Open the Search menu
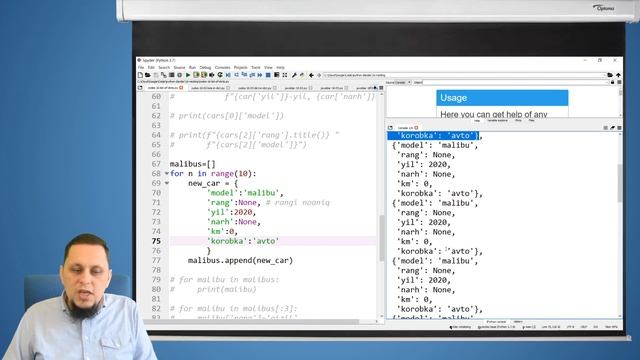This screenshot has height=360, width=640. pyautogui.click(x=164, y=67)
